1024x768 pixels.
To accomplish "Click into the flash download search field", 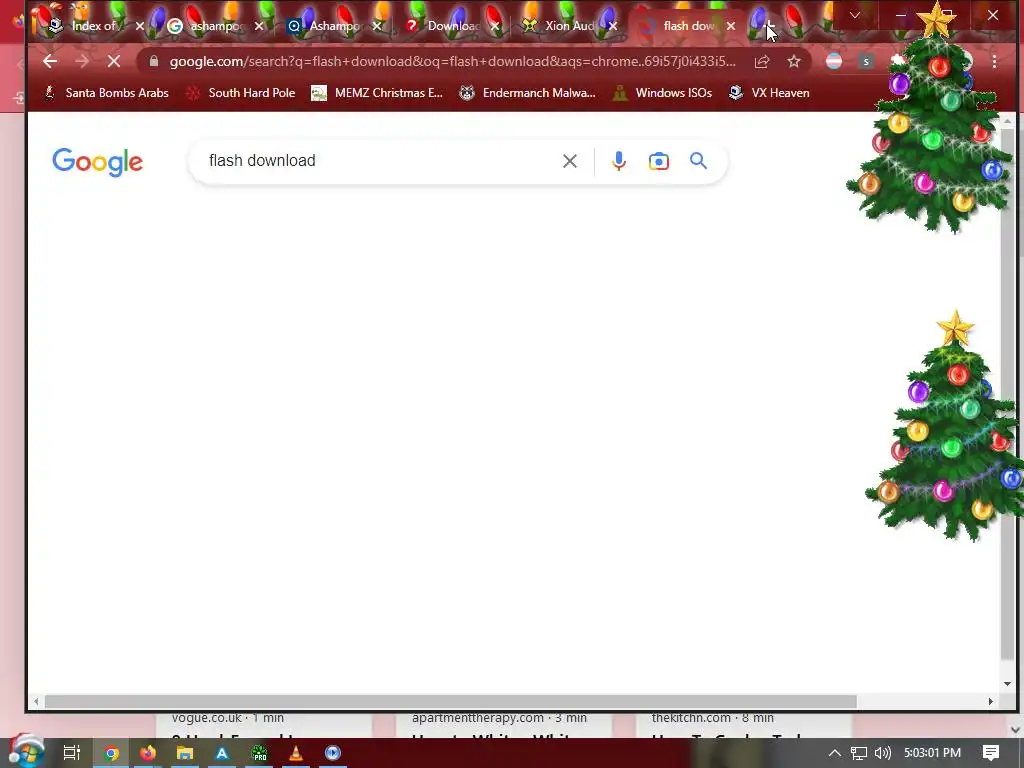I will [379, 161].
